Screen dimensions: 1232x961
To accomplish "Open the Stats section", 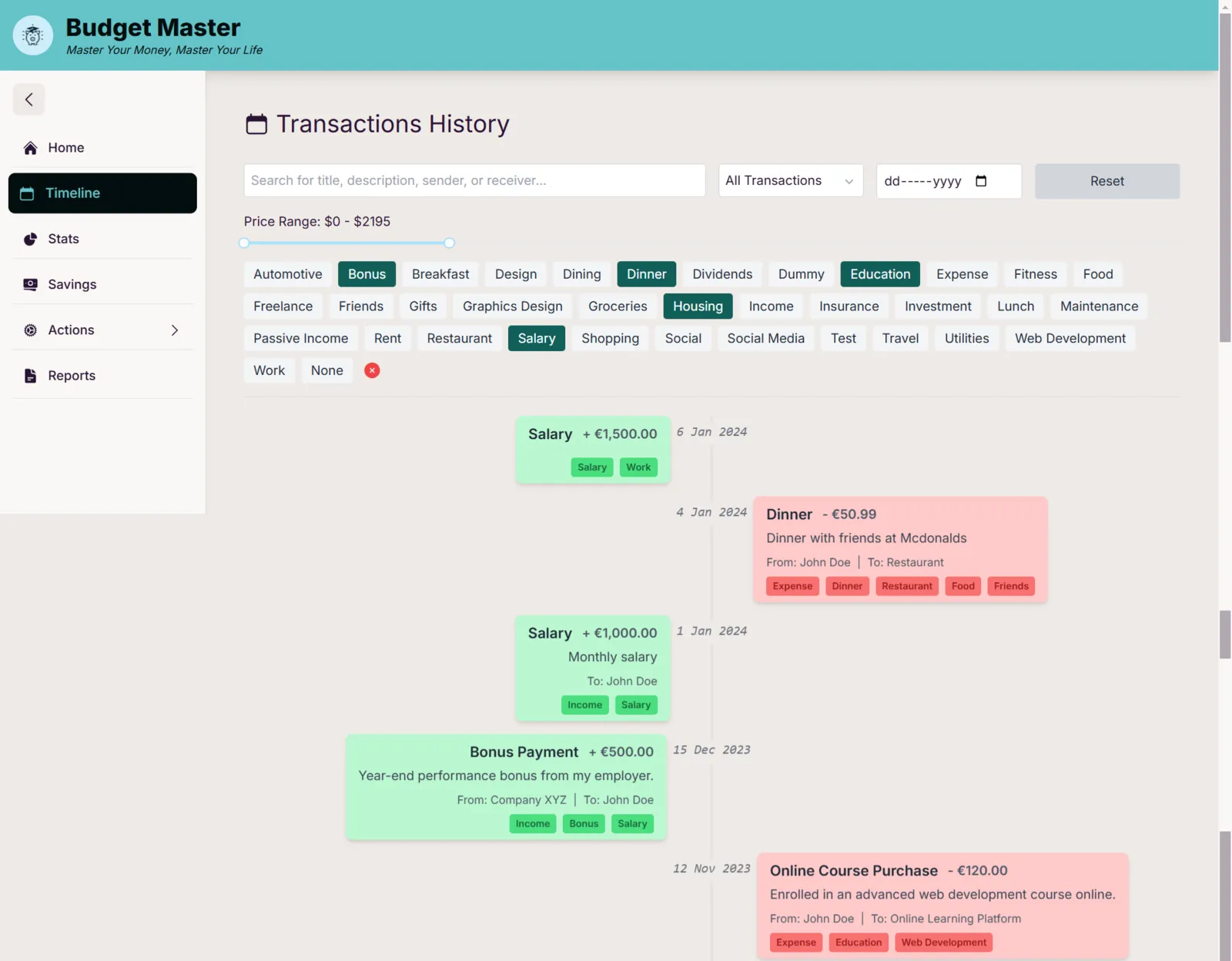I will click(102, 239).
